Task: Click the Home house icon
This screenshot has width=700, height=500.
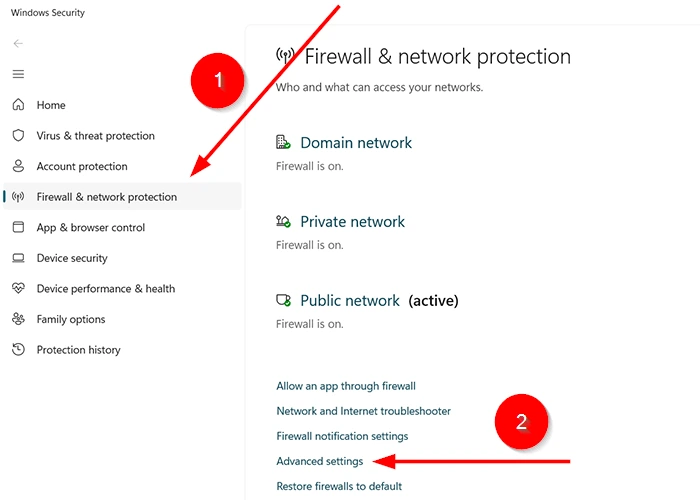Action: click(x=18, y=104)
